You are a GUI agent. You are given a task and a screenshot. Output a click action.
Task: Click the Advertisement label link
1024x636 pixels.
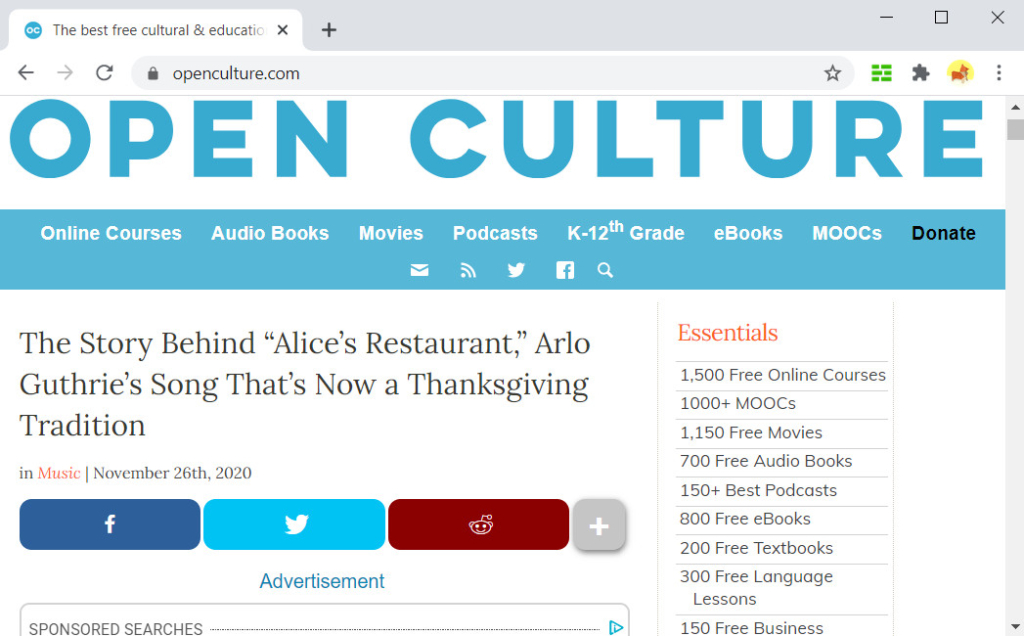[322, 581]
